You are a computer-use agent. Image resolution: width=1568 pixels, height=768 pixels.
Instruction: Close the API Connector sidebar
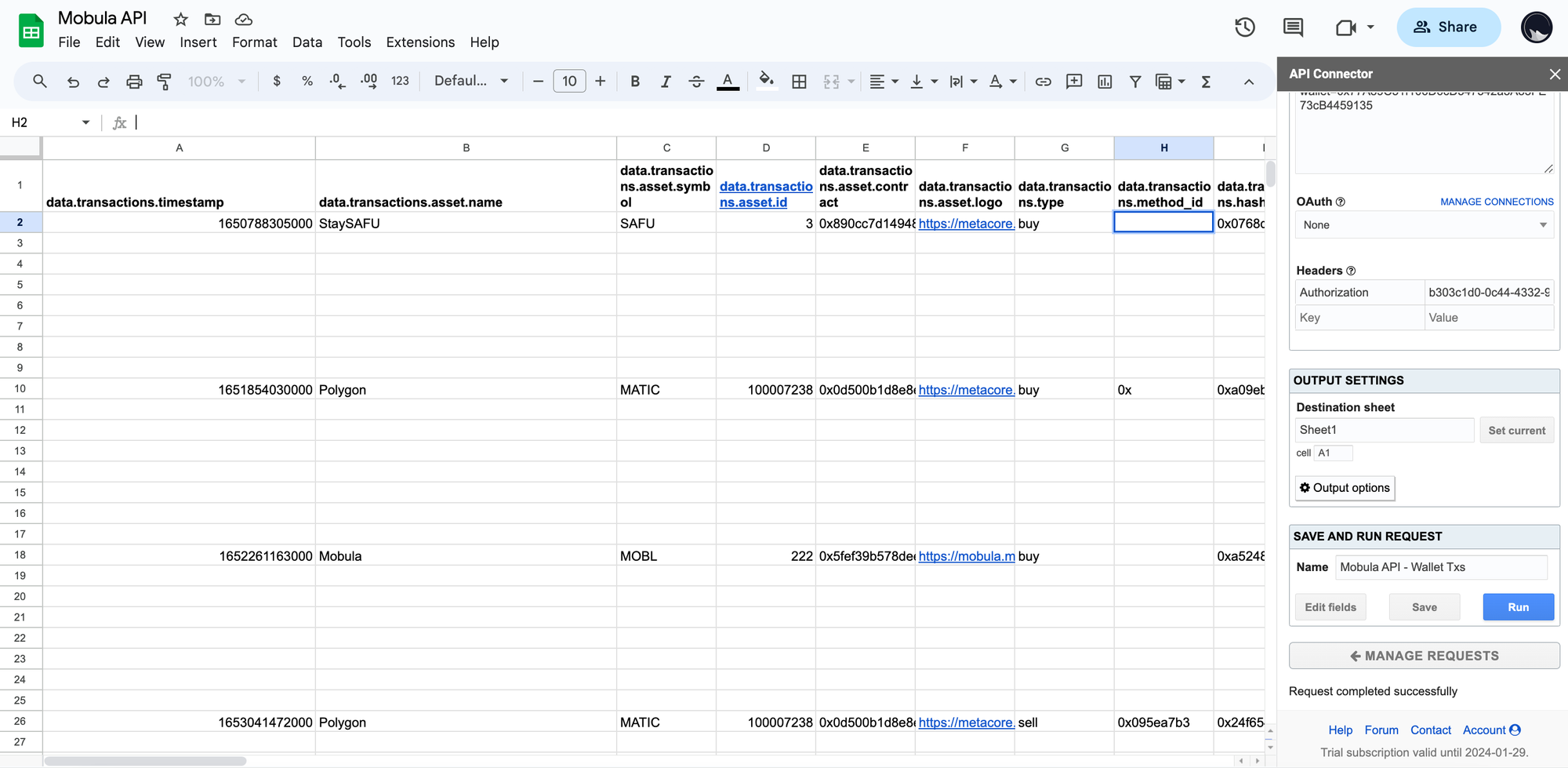(1555, 74)
